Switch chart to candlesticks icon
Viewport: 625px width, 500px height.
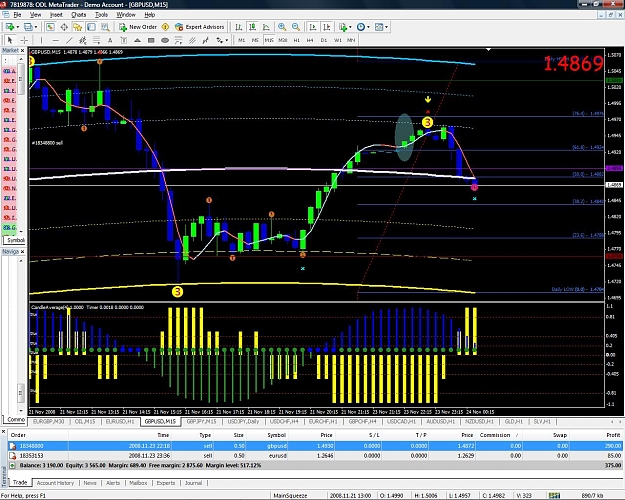point(252,27)
